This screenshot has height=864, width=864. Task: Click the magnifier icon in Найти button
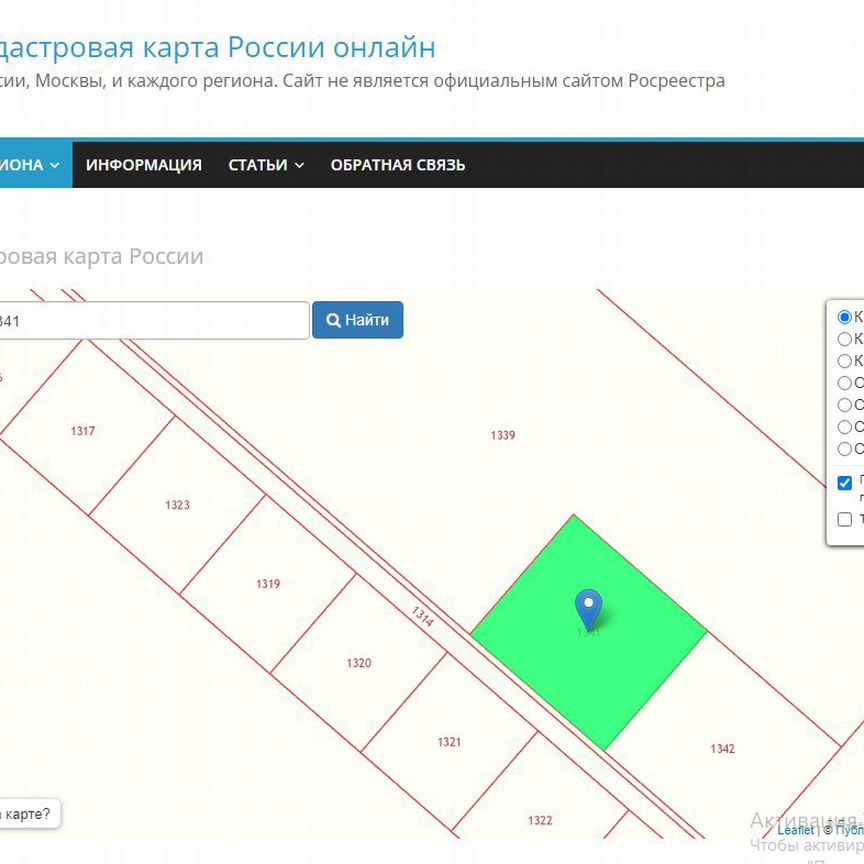333,321
